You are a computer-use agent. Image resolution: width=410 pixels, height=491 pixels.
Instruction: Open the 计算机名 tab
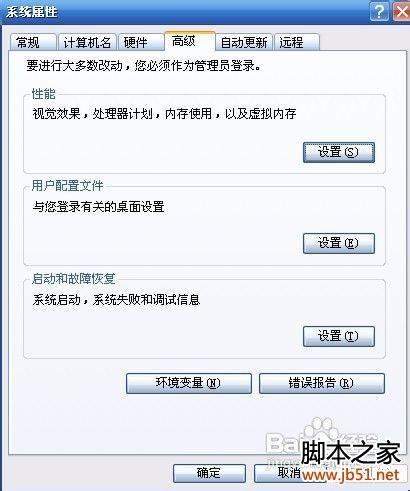coord(87,42)
